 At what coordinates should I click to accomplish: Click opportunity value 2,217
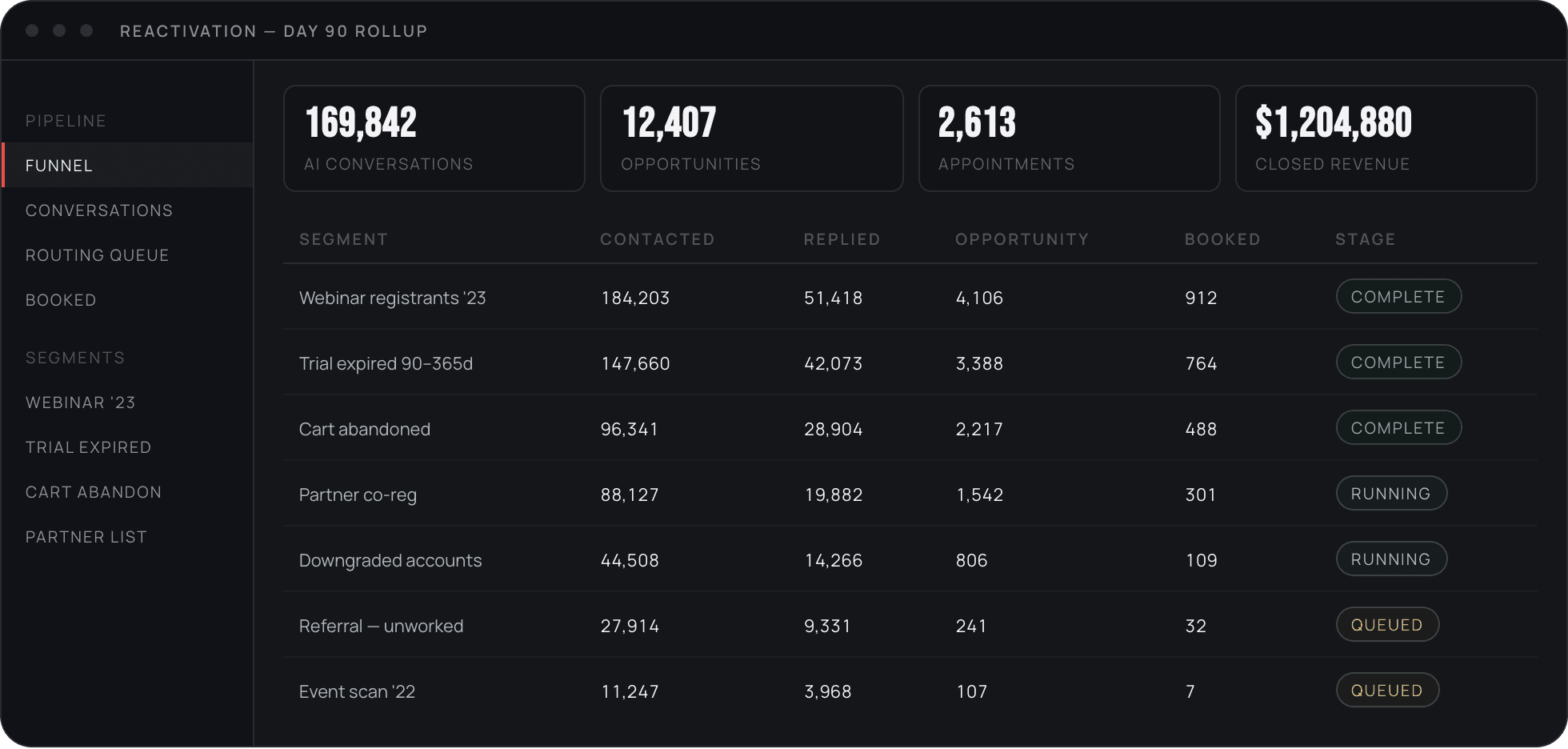(x=979, y=429)
